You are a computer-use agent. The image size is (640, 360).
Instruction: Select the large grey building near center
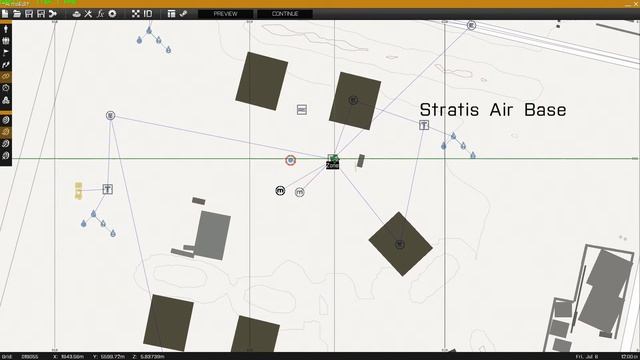click(x=212, y=235)
